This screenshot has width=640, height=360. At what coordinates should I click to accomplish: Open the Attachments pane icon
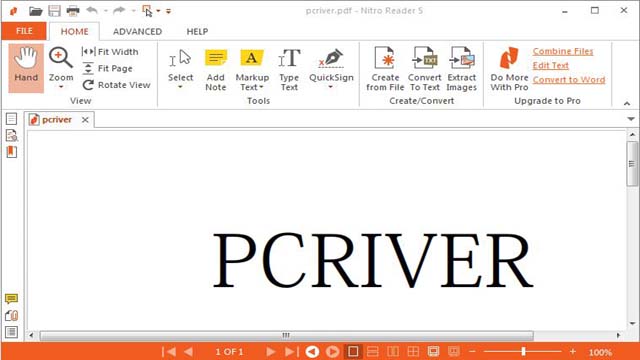[11, 316]
